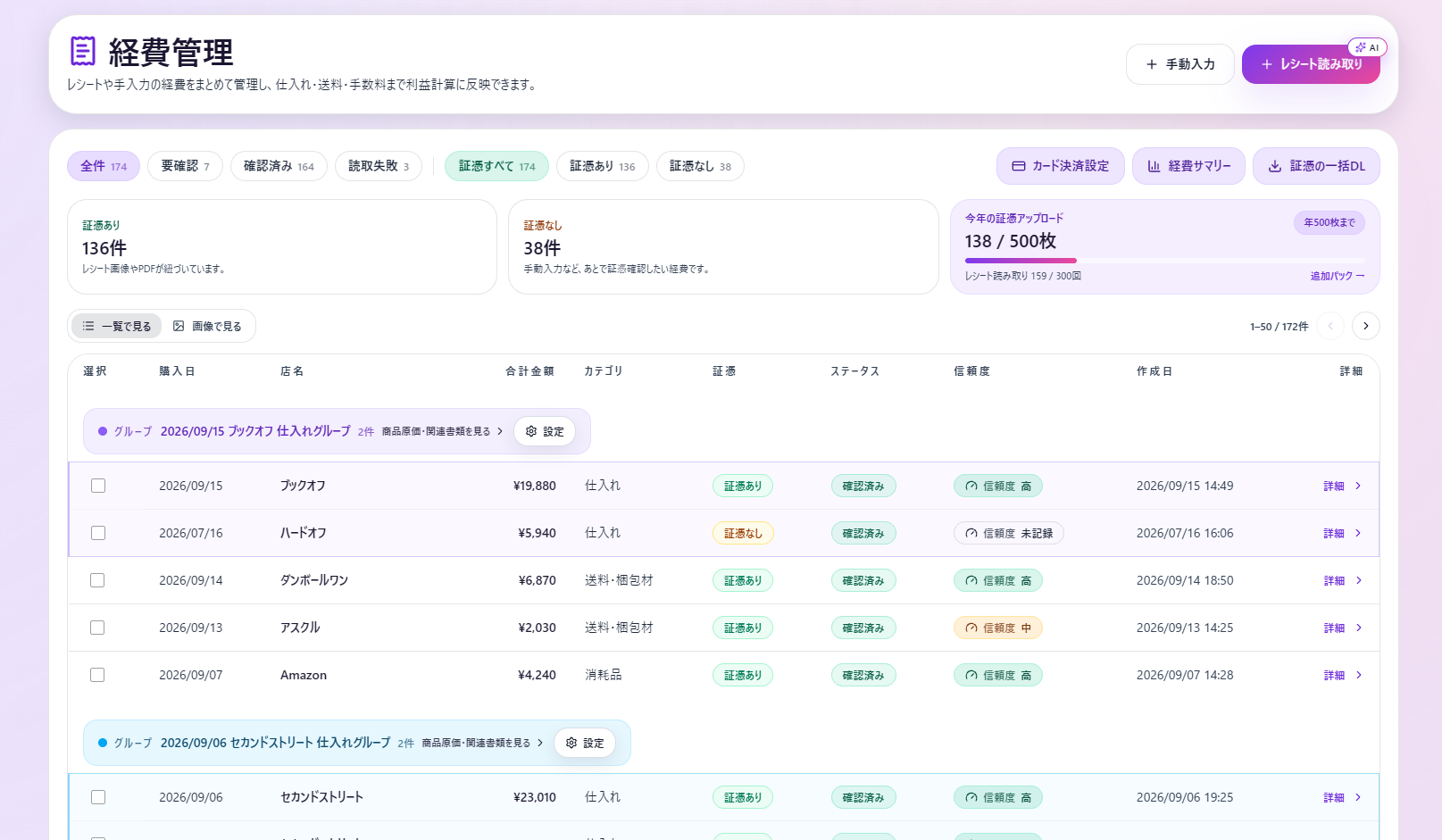This screenshot has height=840, width=1442.
Task: Click the plus icon in 手動入力 button
Action: [x=1152, y=64]
